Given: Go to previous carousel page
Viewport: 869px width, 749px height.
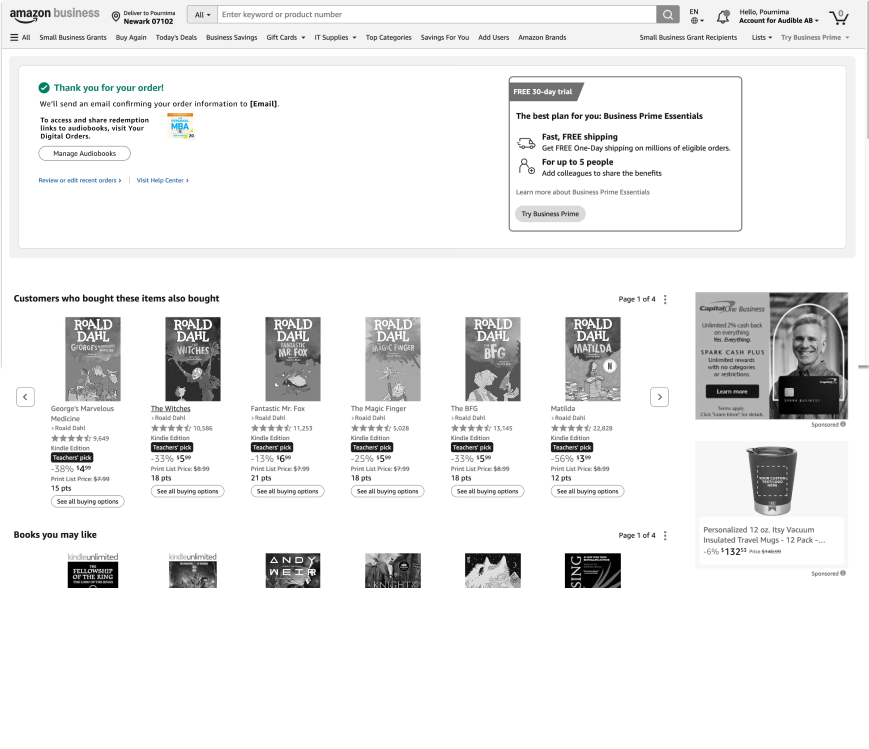Looking at the screenshot, I should point(25,397).
